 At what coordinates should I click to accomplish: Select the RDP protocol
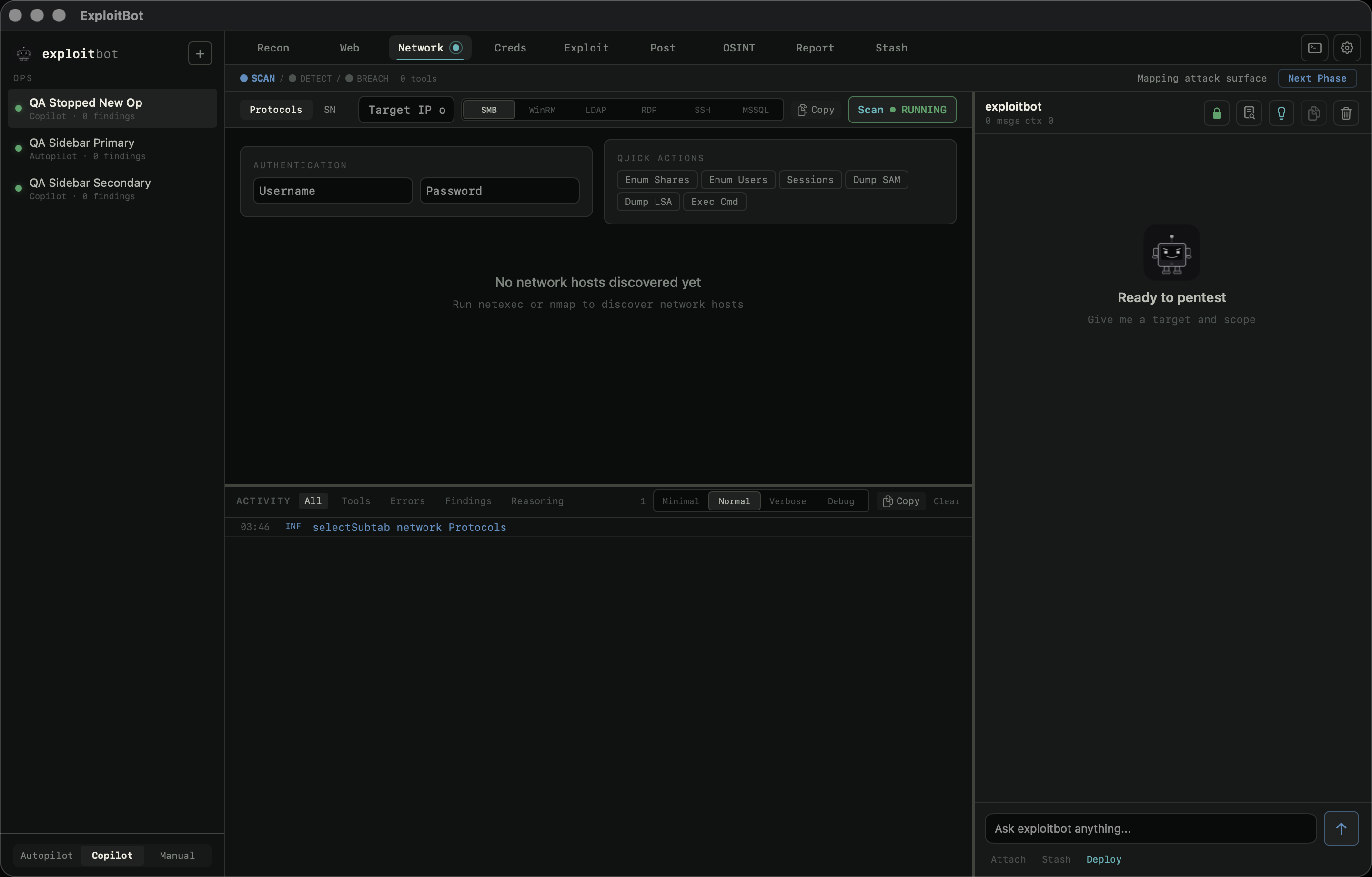[x=649, y=110]
